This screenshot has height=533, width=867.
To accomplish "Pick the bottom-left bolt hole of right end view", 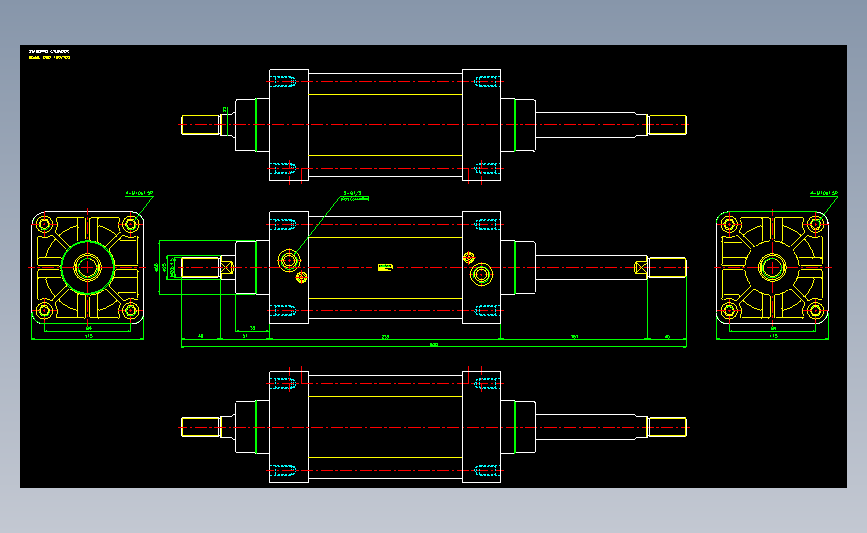I will click(729, 310).
